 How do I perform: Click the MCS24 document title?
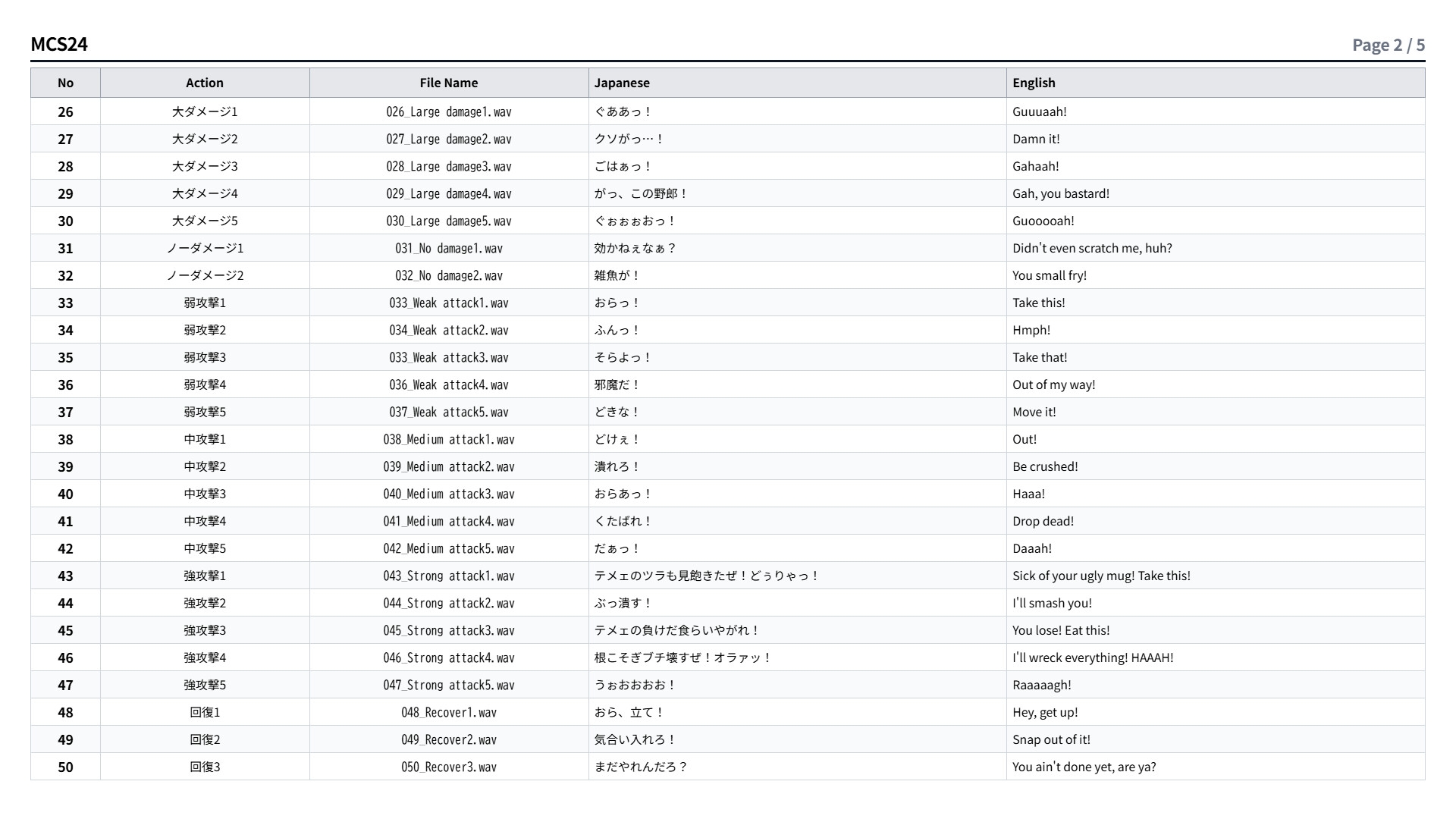click(59, 44)
